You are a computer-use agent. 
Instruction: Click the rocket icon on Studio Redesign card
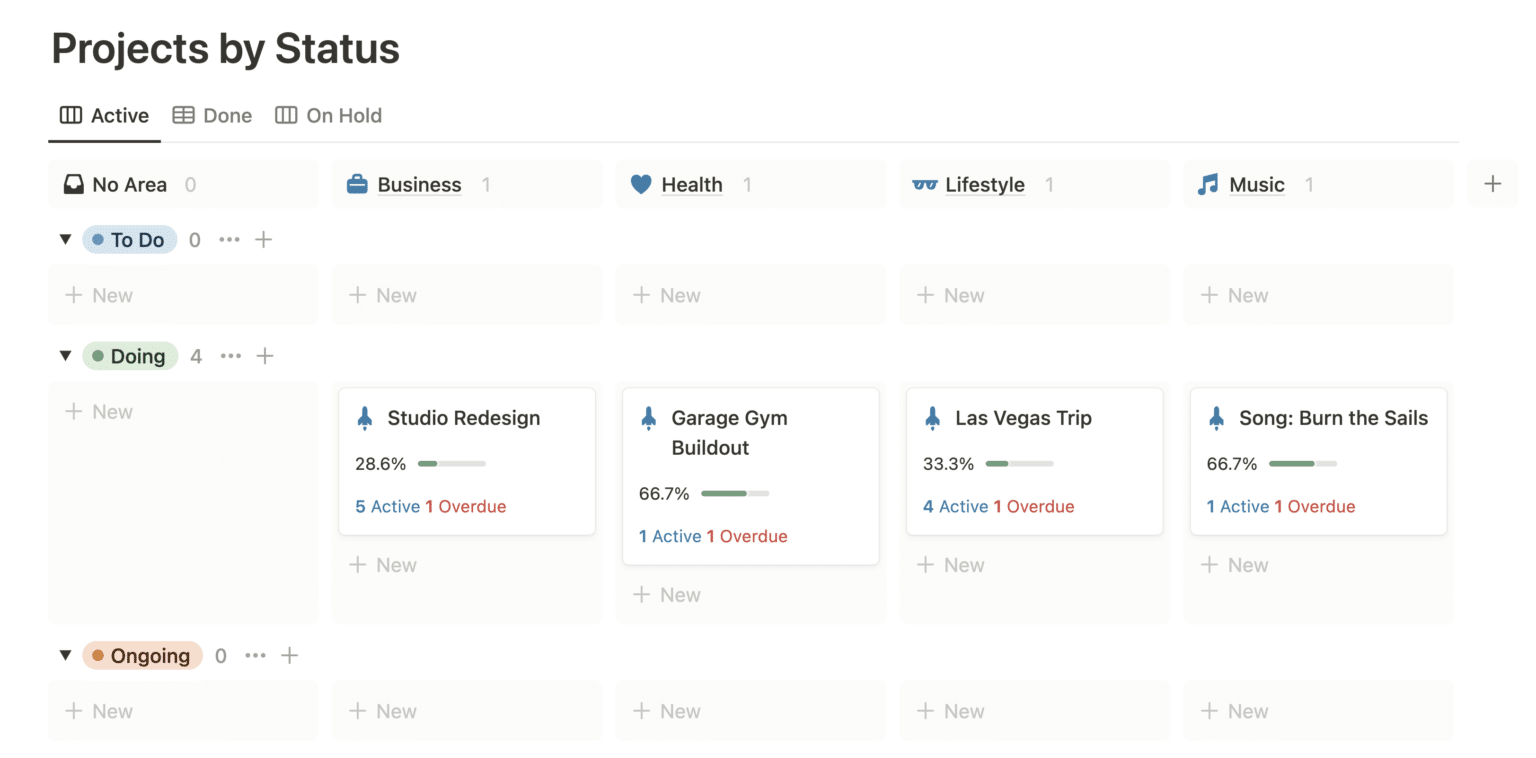point(365,418)
